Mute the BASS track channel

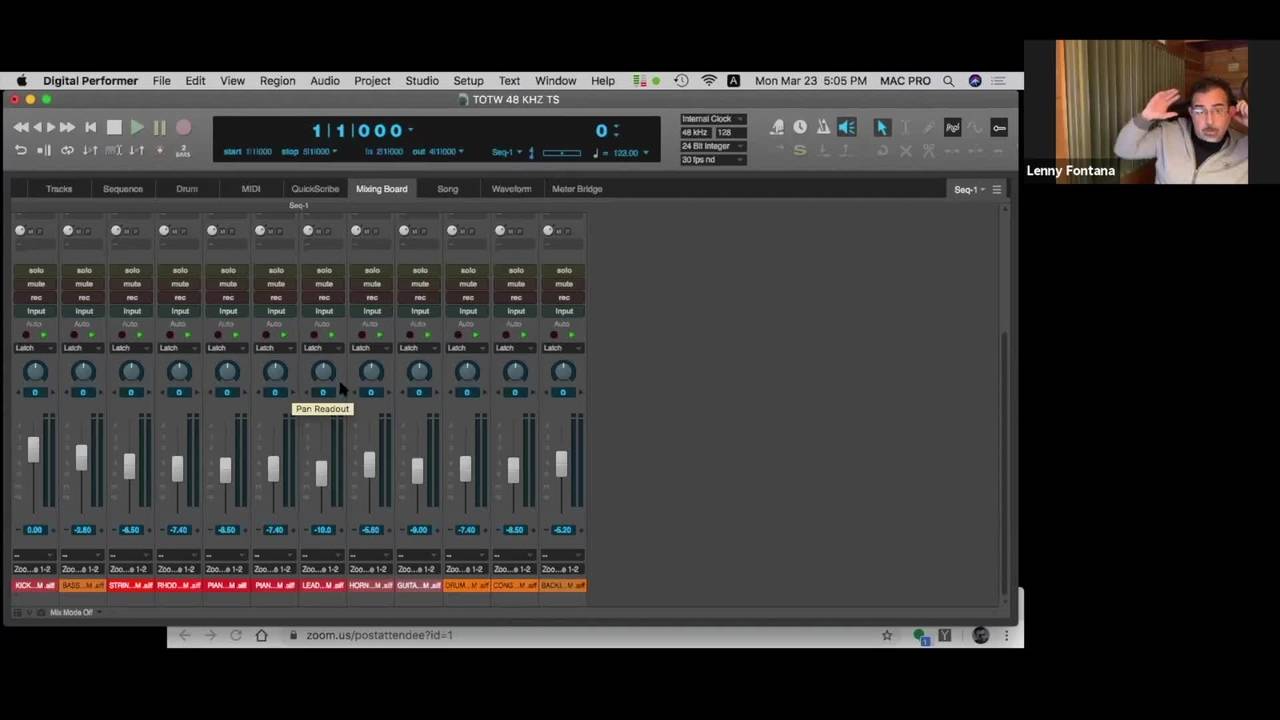(x=84, y=284)
